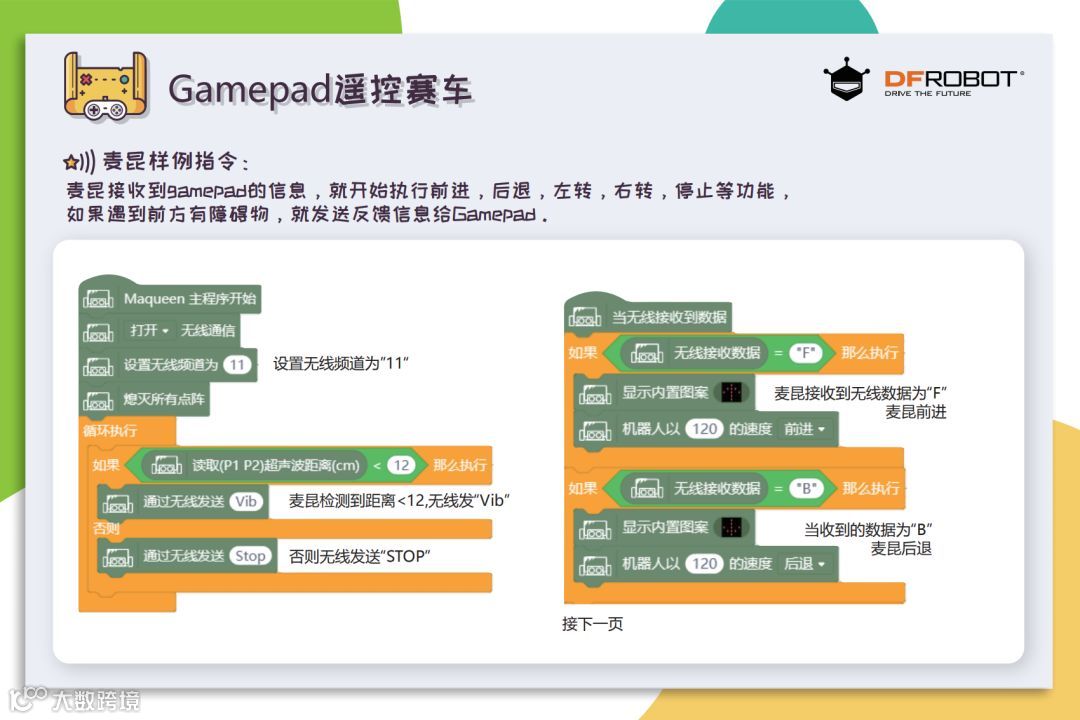Select the 'Maqueen 主程序开始' block
This screenshot has width=1080, height=720.
(170, 299)
